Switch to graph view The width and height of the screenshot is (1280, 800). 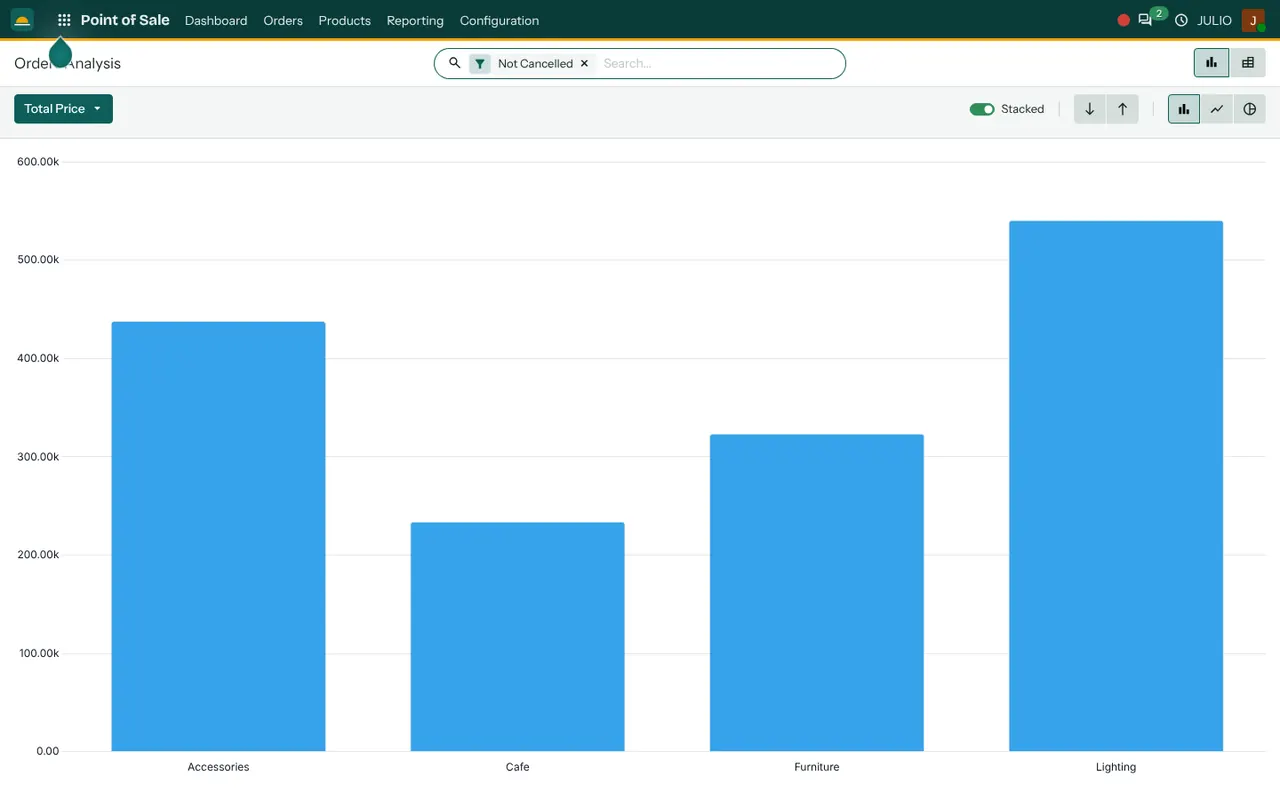[x=1211, y=62]
